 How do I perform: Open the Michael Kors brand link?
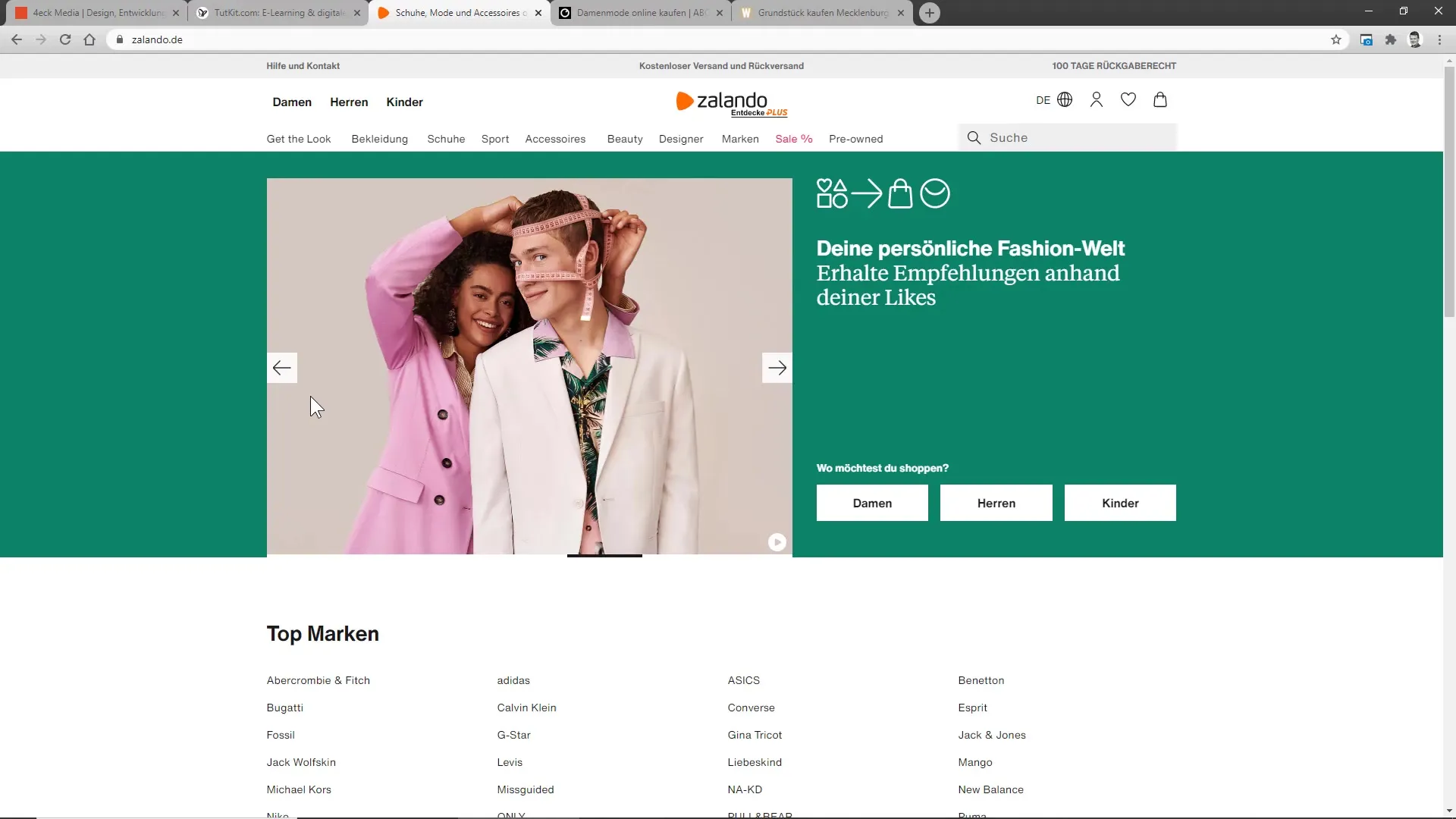point(299,789)
